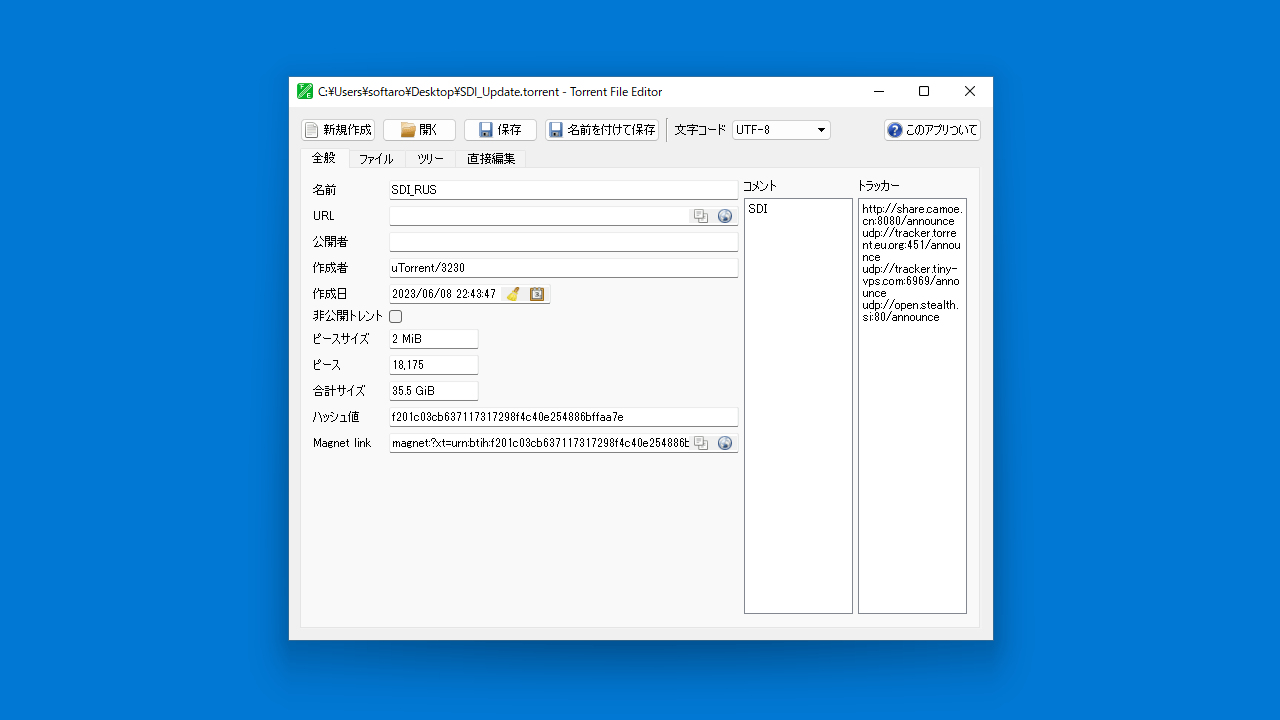Open the このアプリついて (About) button
This screenshot has height=720, width=1280.
(x=932, y=130)
